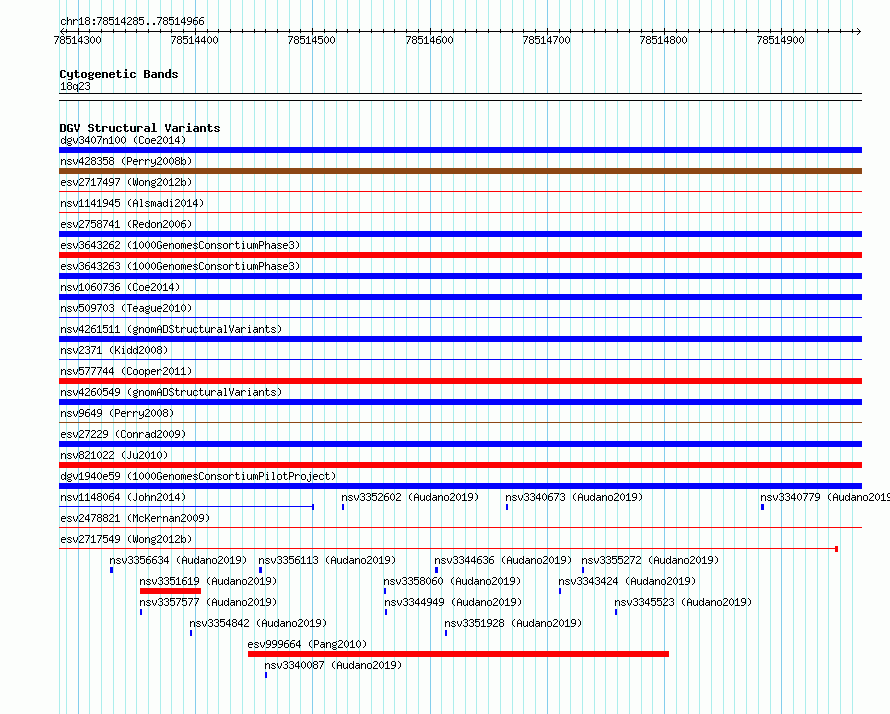Open dgv1940e59 (1000GenomesConsortiumPilotProject) label
Screen dimensions: 890x714
[198, 476]
